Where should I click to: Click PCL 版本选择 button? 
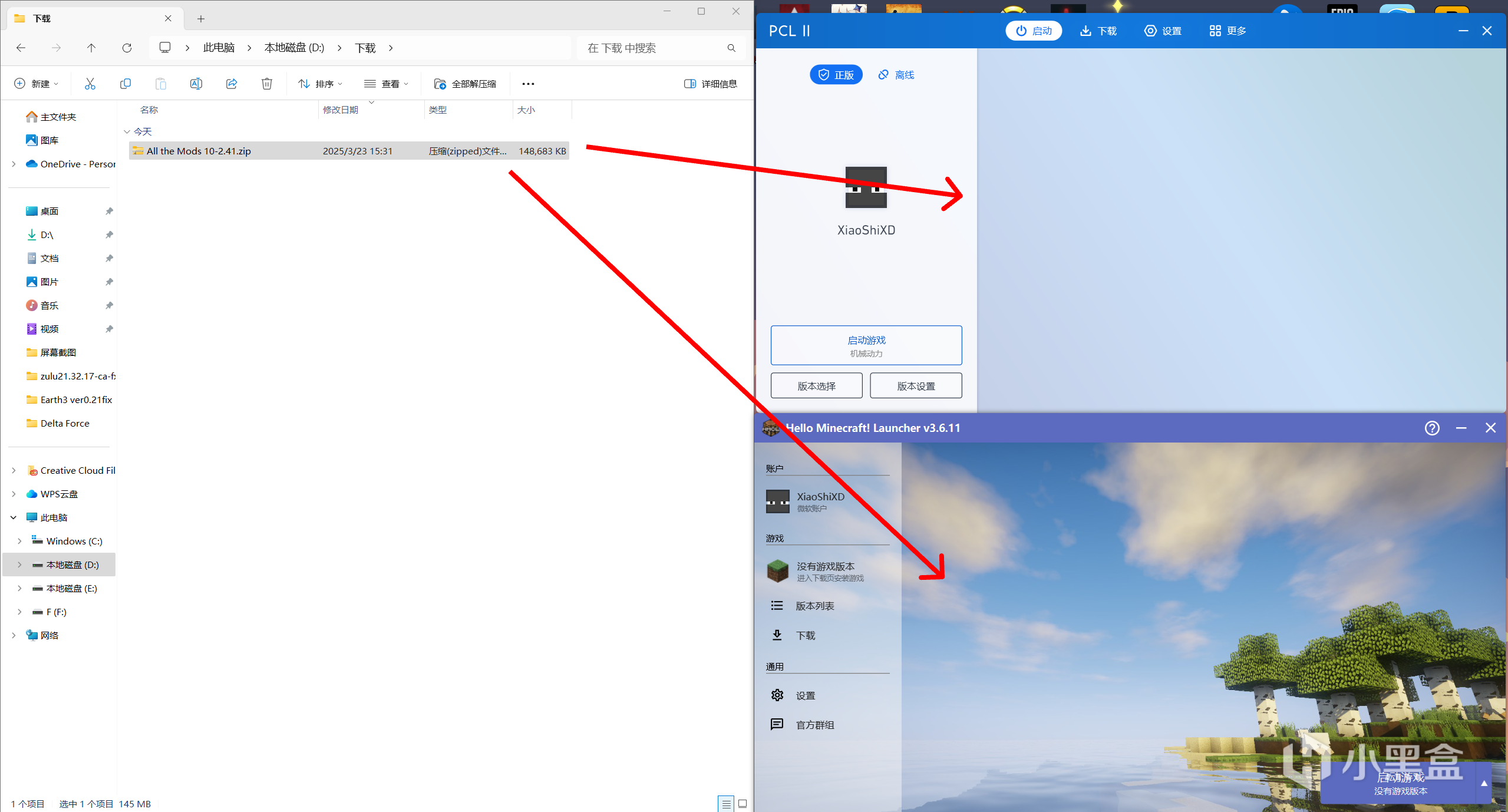coord(816,386)
